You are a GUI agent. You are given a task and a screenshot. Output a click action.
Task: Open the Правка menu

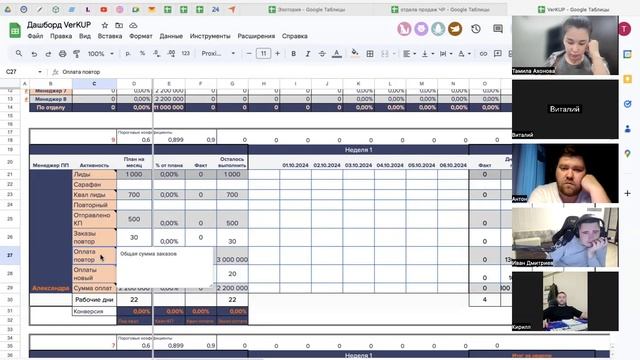61,36
